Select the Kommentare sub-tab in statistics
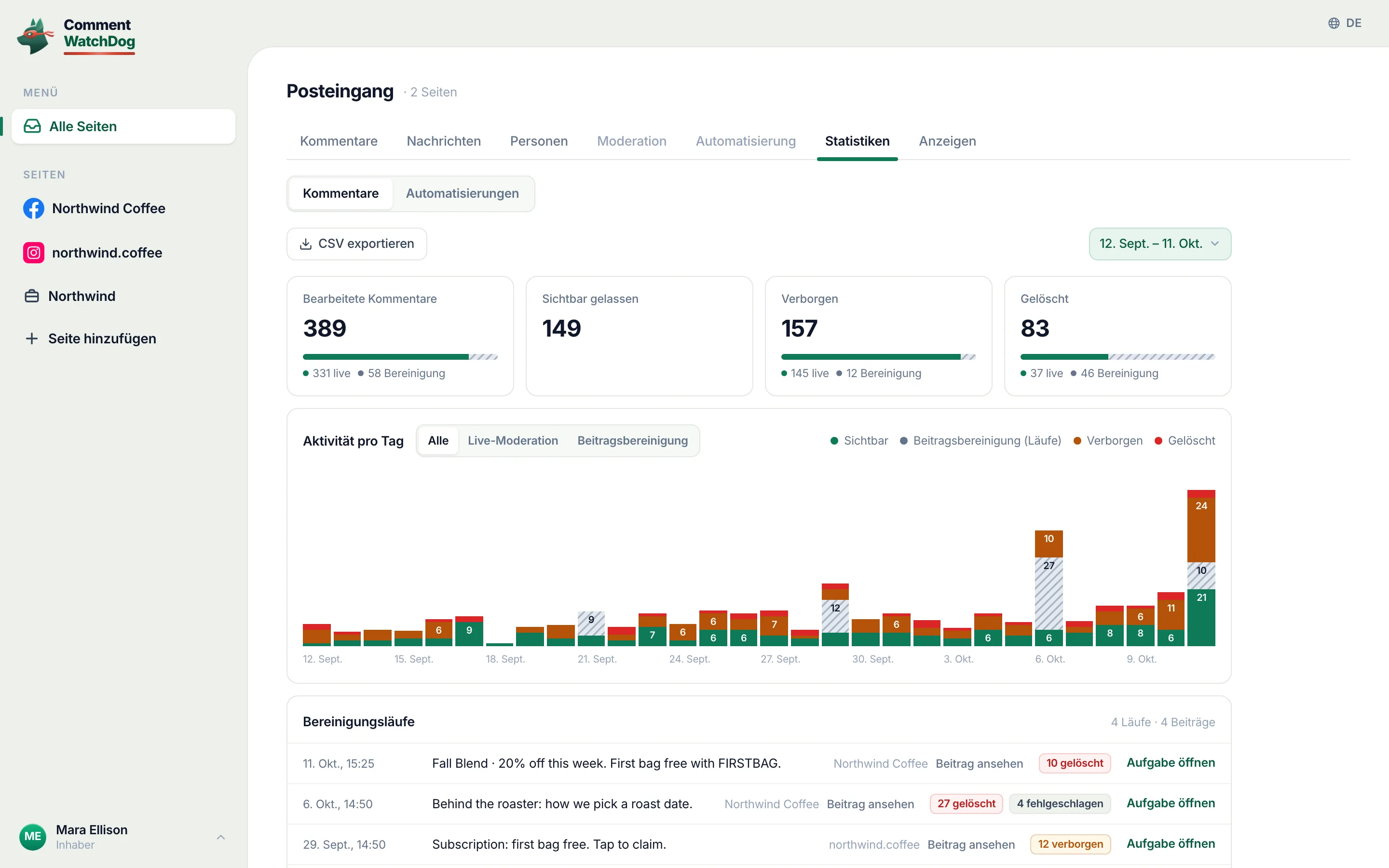Image resolution: width=1389 pixels, height=868 pixels. pyautogui.click(x=340, y=193)
